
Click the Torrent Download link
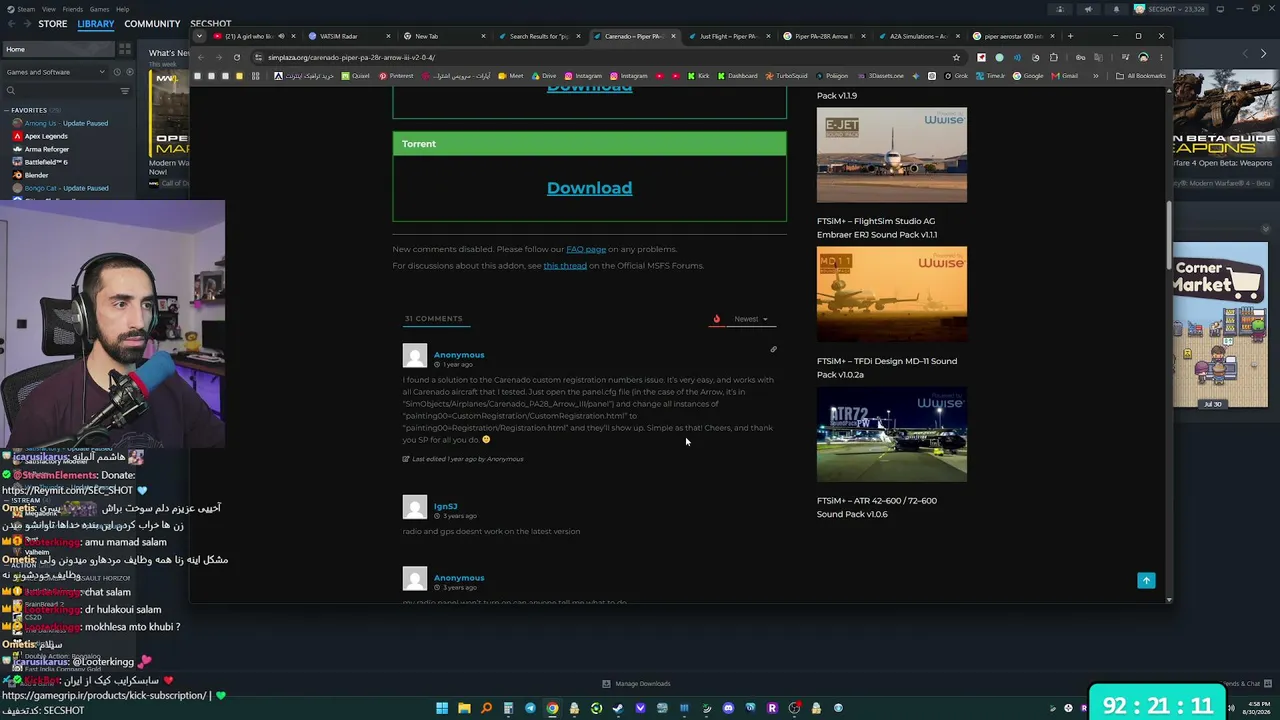[x=589, y=188]
